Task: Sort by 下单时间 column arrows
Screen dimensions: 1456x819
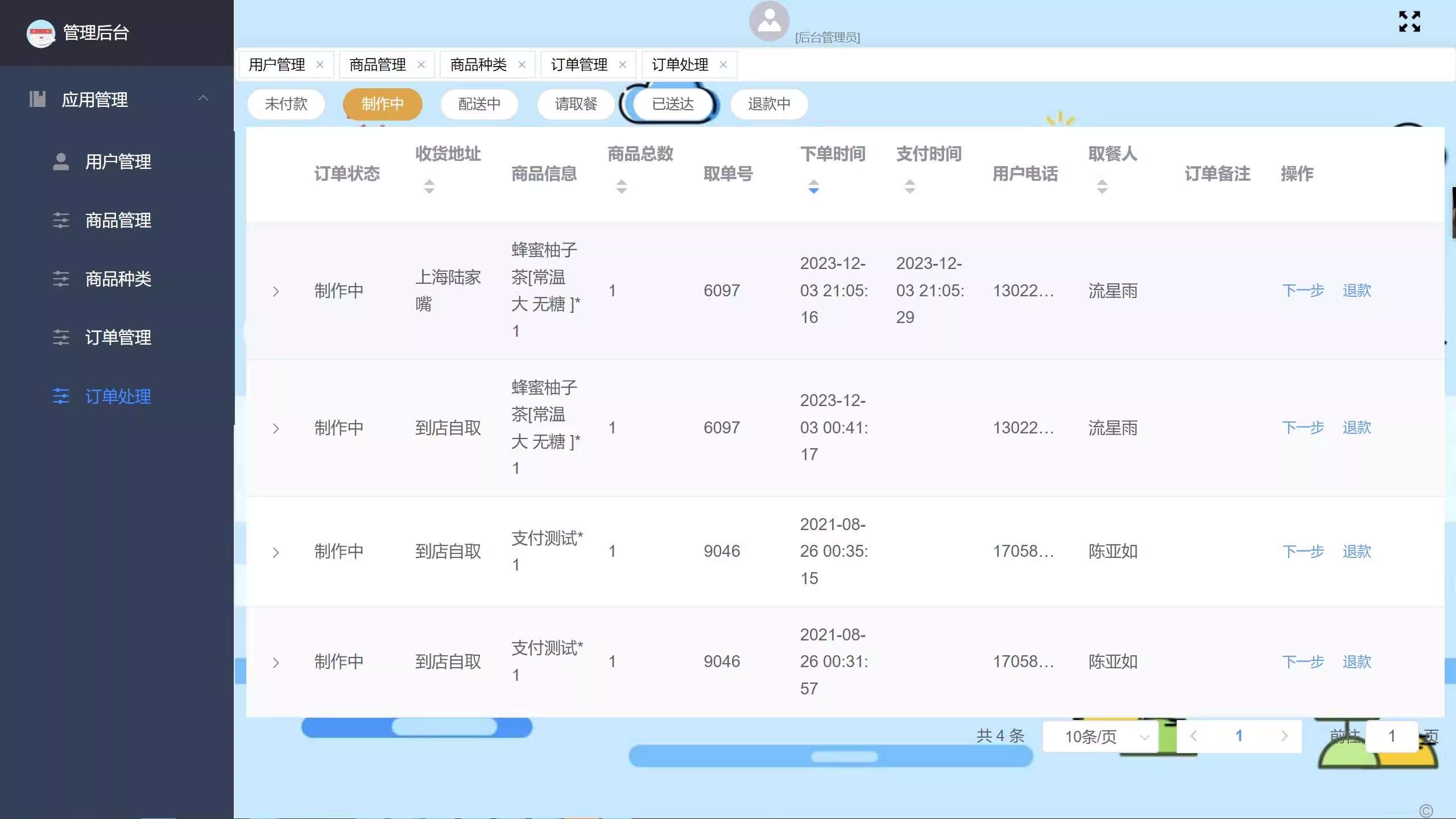Action: [x=814, y=187]
